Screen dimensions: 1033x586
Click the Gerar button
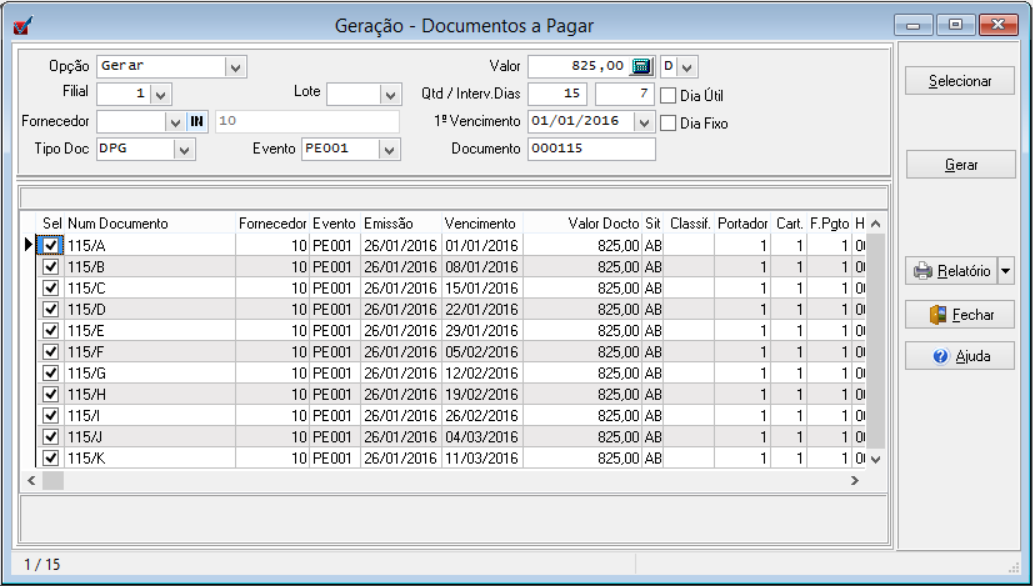960,165
